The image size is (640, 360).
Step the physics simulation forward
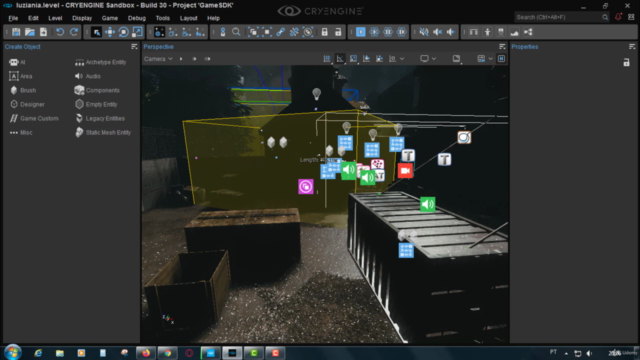(x=402, y=32)
